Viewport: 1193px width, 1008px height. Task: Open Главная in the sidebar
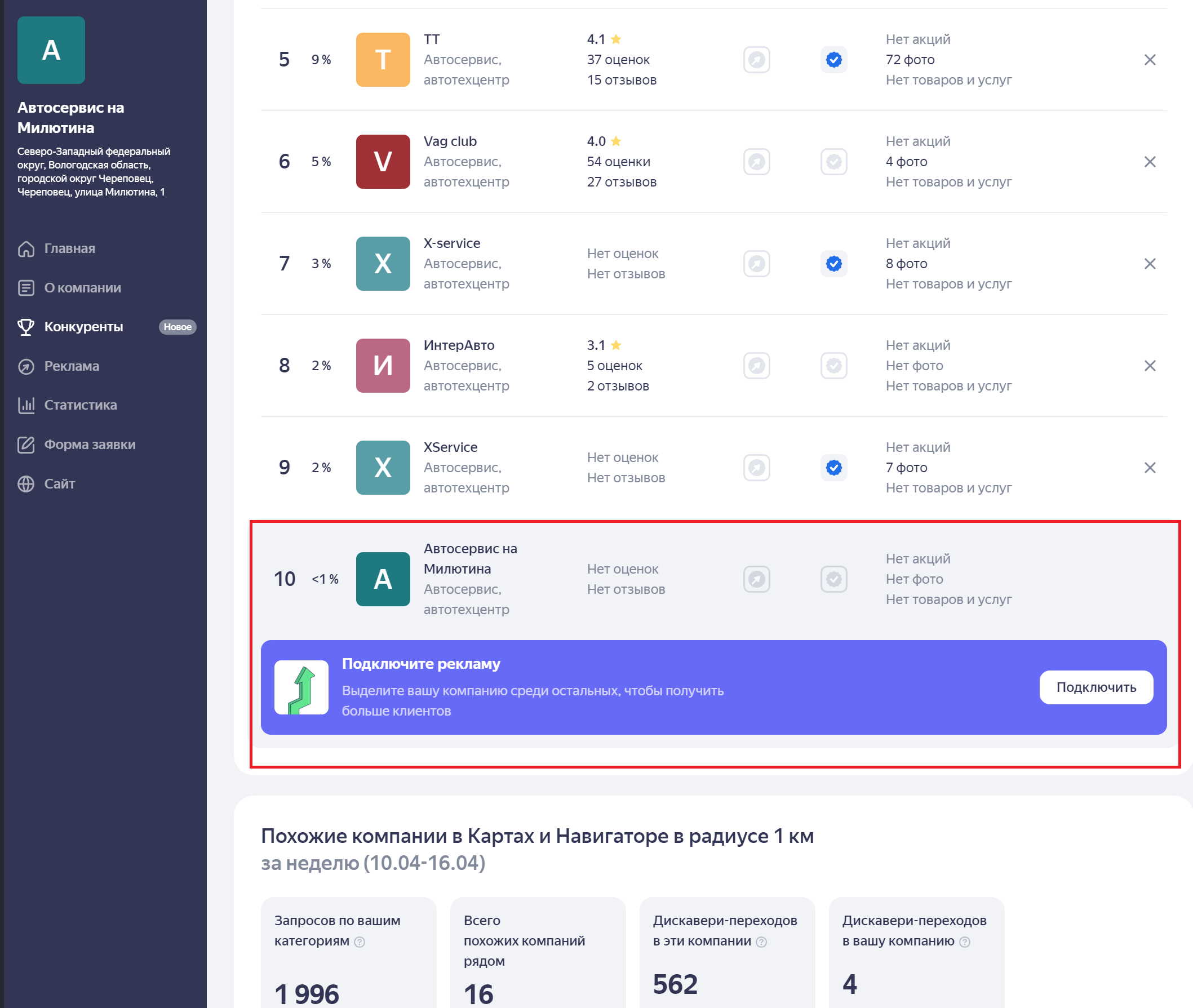coord(69,248)
